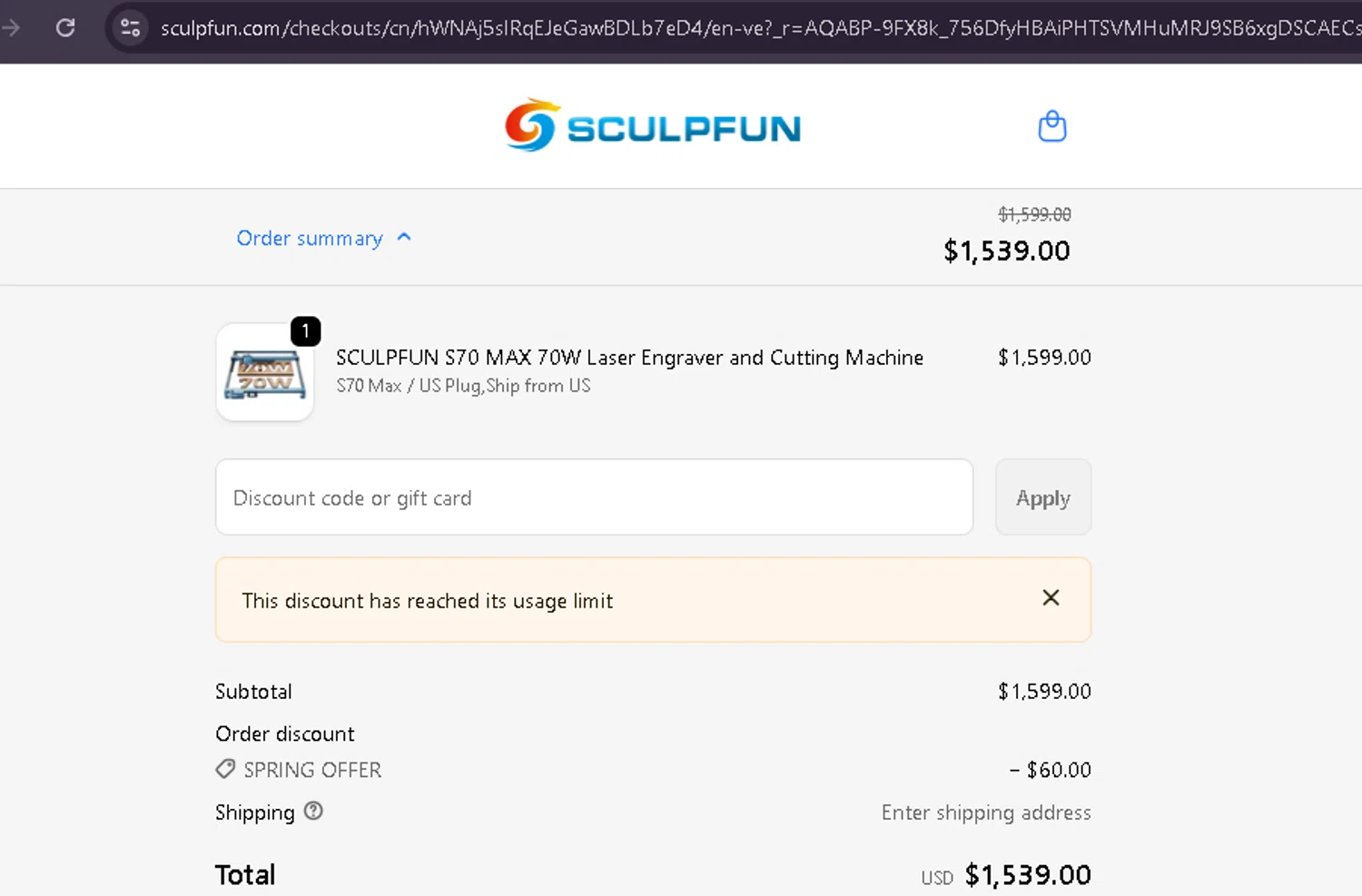Click the Subtotal label

(253, 692)
